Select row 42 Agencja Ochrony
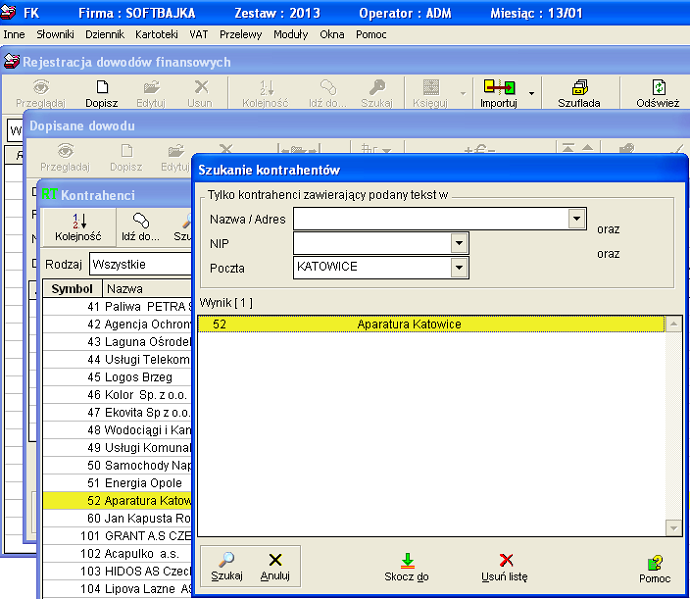690x599 pixels. click(x=117, y=324)
